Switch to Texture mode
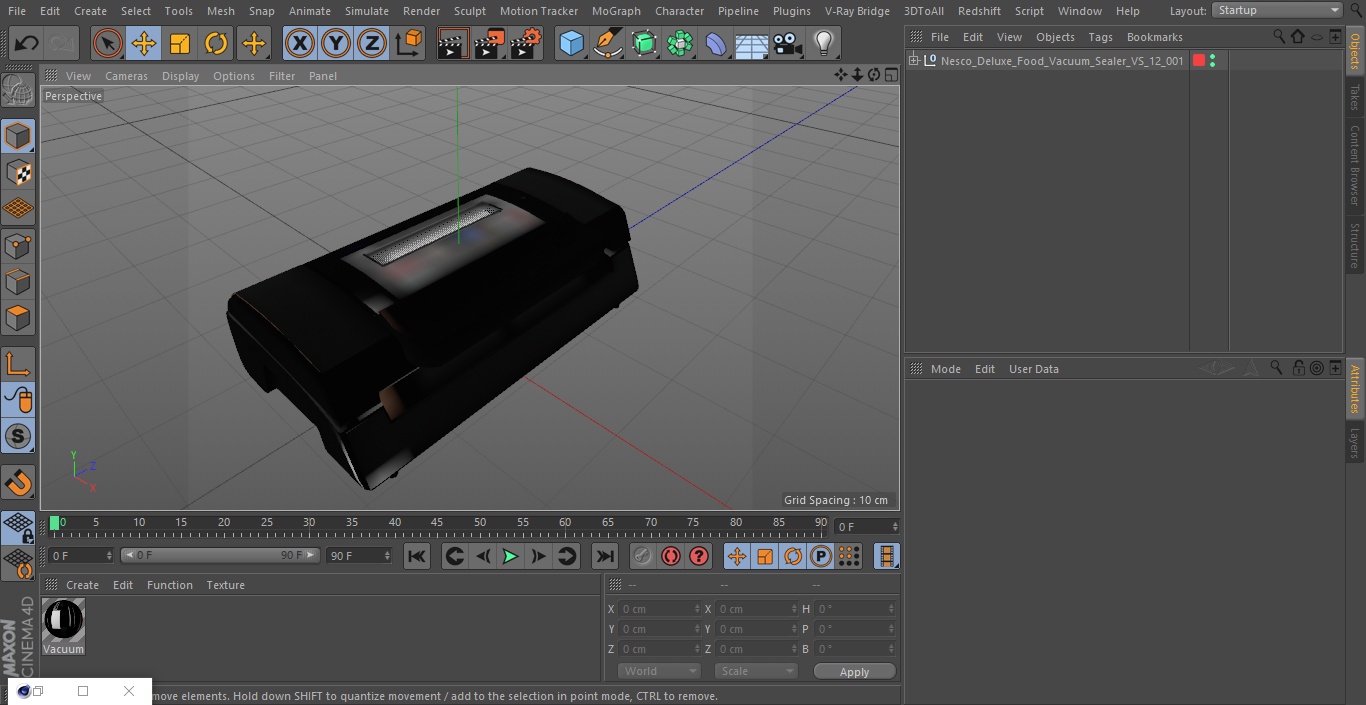The image size is (1366, 705). tap(18, 173)
